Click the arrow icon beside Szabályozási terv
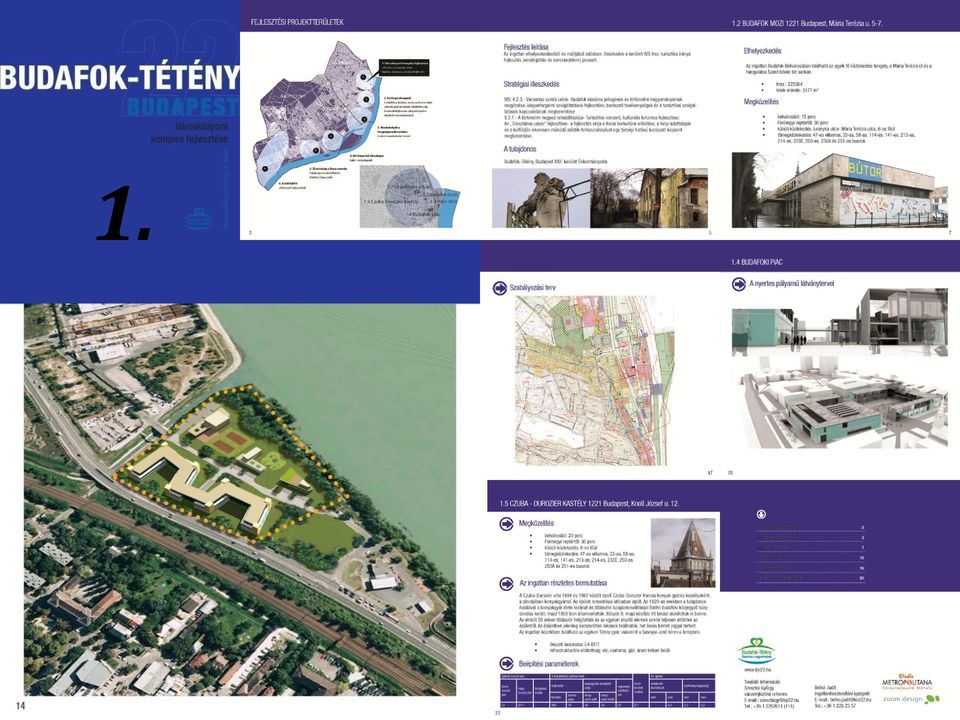 500,288
